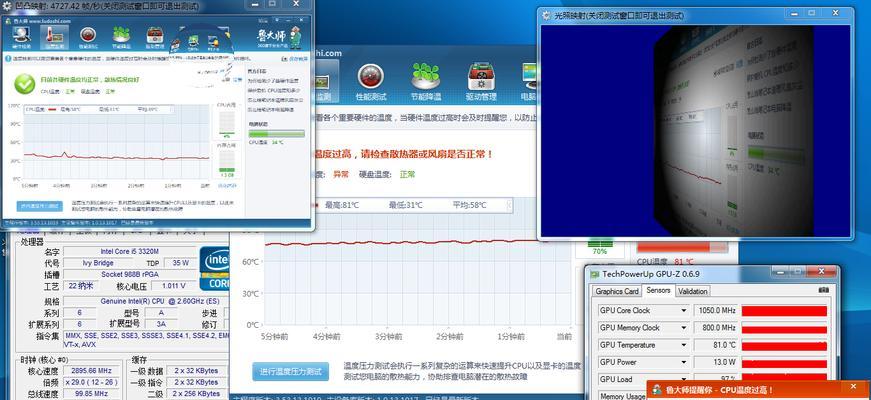The image size is (871, 400).
Task: Click the GPU Memory Clock red sensor graph
Action: click(784, 328)
